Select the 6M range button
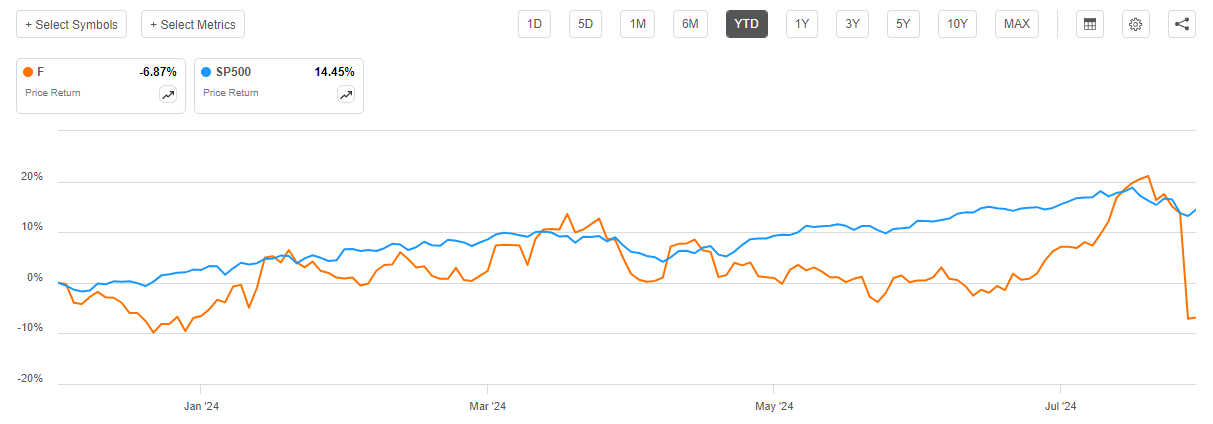Viewport: 1213px width, 424px height. click(x=690, y=24)
